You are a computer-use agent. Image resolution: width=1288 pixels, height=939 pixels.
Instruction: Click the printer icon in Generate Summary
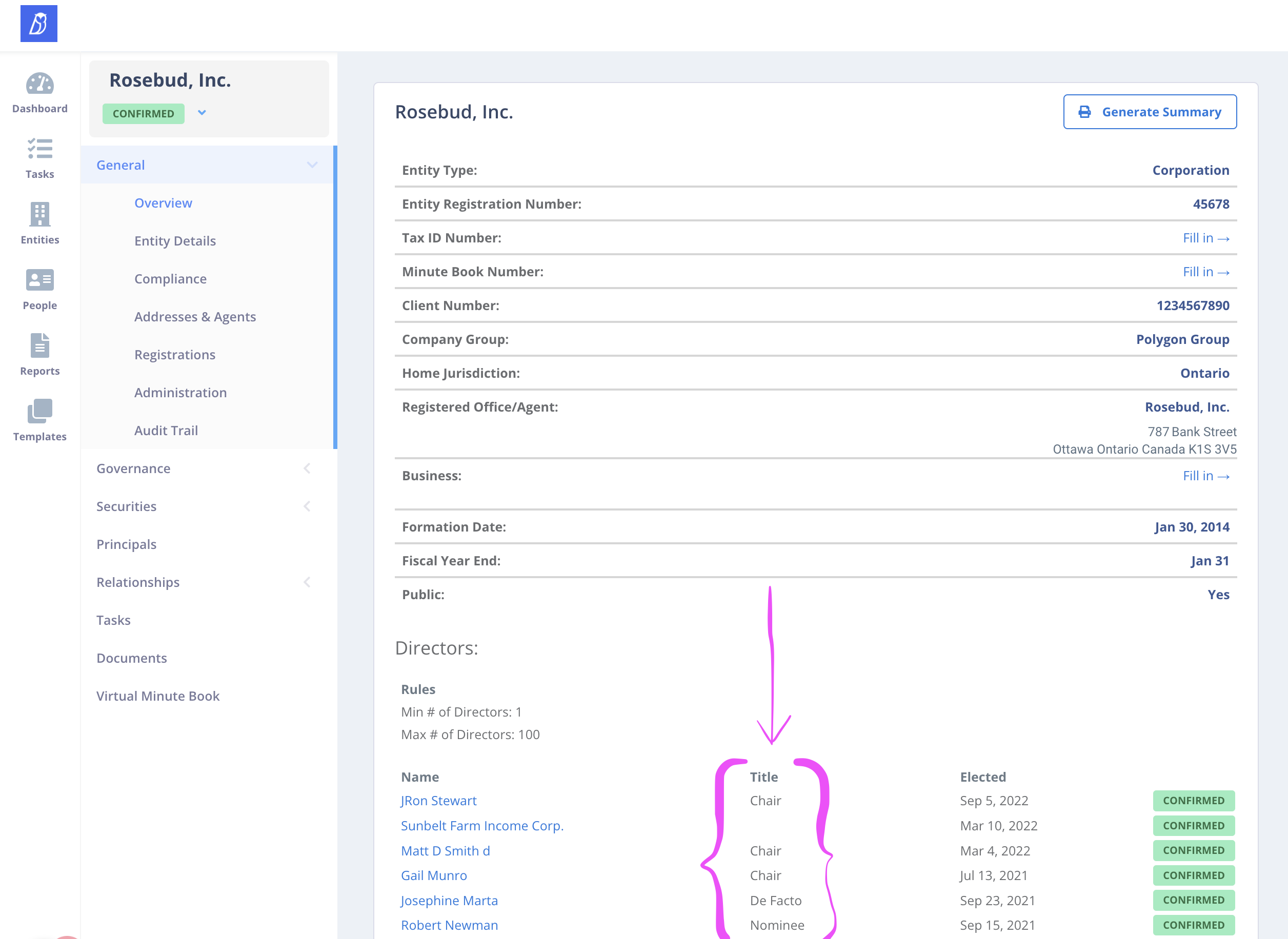point(1084,112)
